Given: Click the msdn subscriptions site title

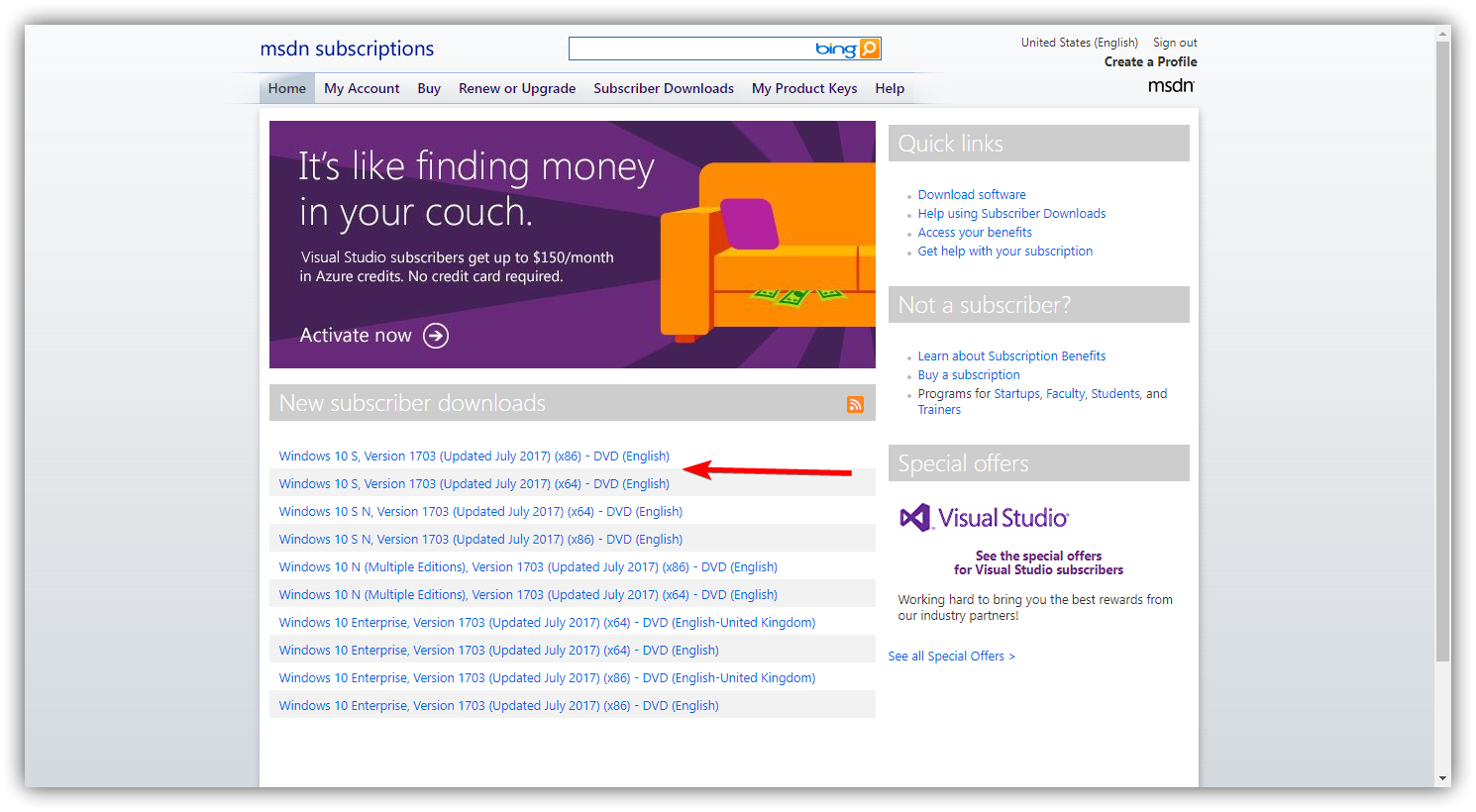Looking at the screenshot, I should coord(347,49).
